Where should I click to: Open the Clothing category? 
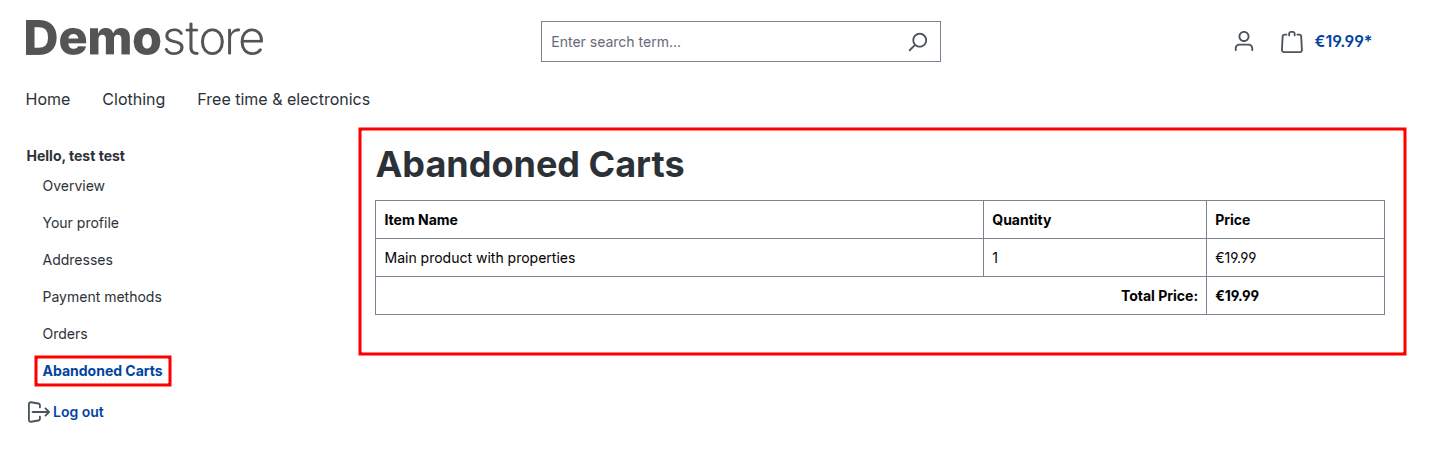134,99
